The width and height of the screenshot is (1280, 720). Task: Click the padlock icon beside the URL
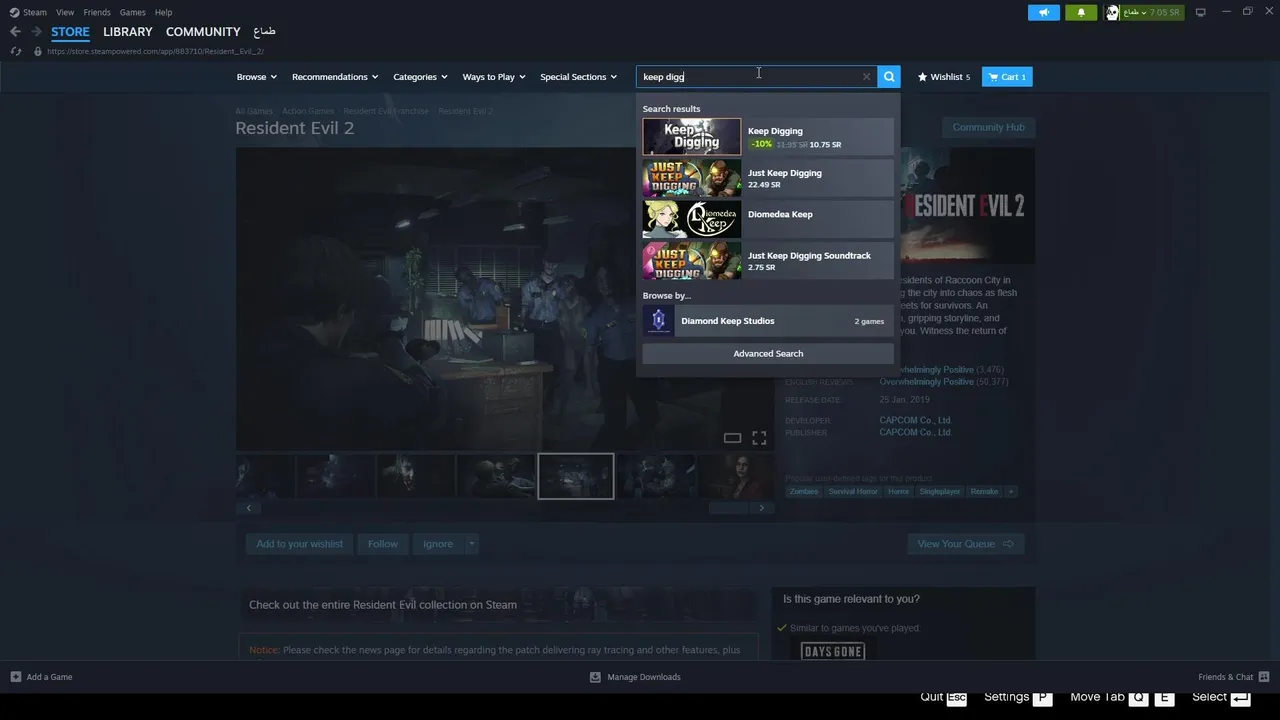tap(38, 51)
